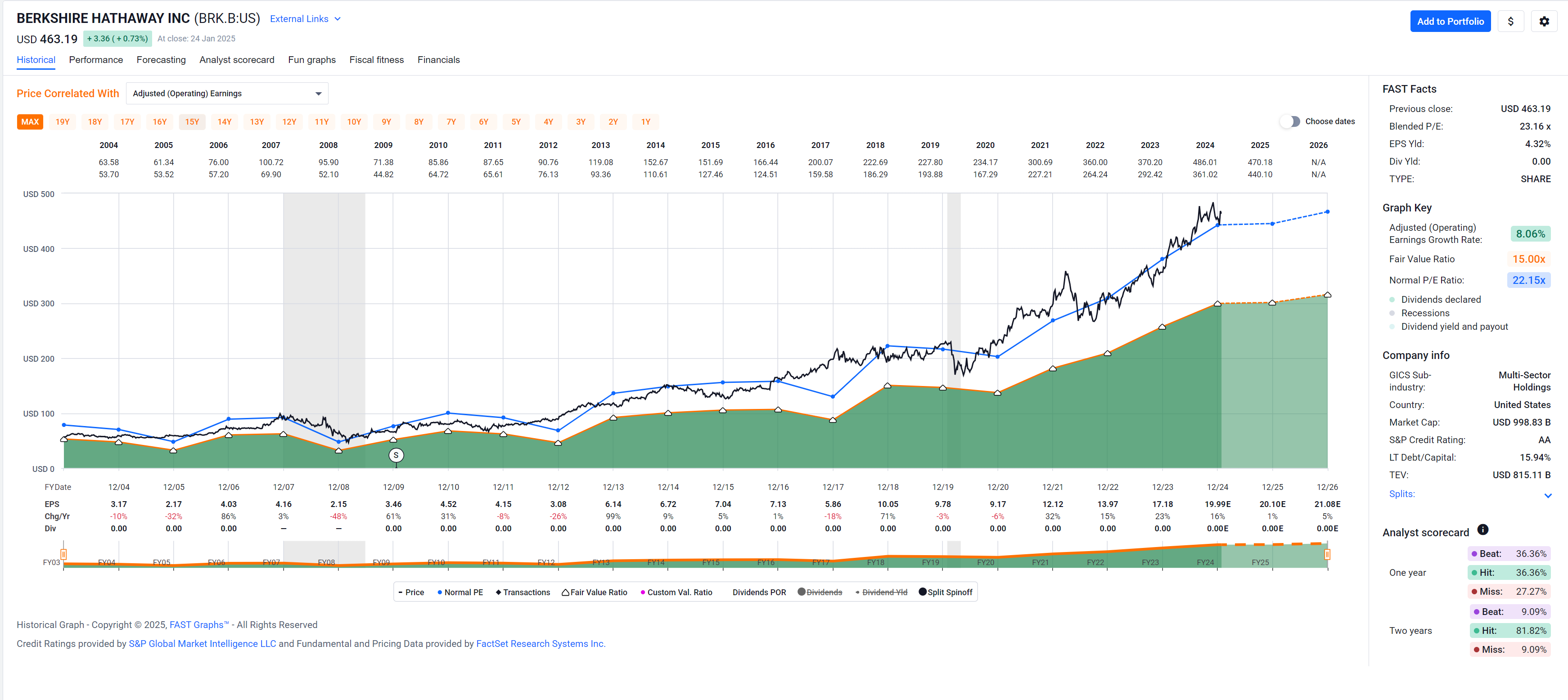Switch to the Financials tab
This screenshot has height=700, width=1568.
[x=438, y=60]
